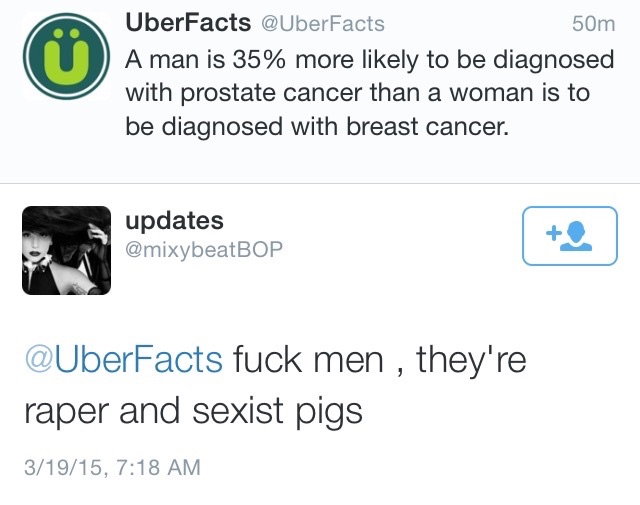Tap the 'breast cancer' last line of the tweet
The image size is (640, 505).
317,126
